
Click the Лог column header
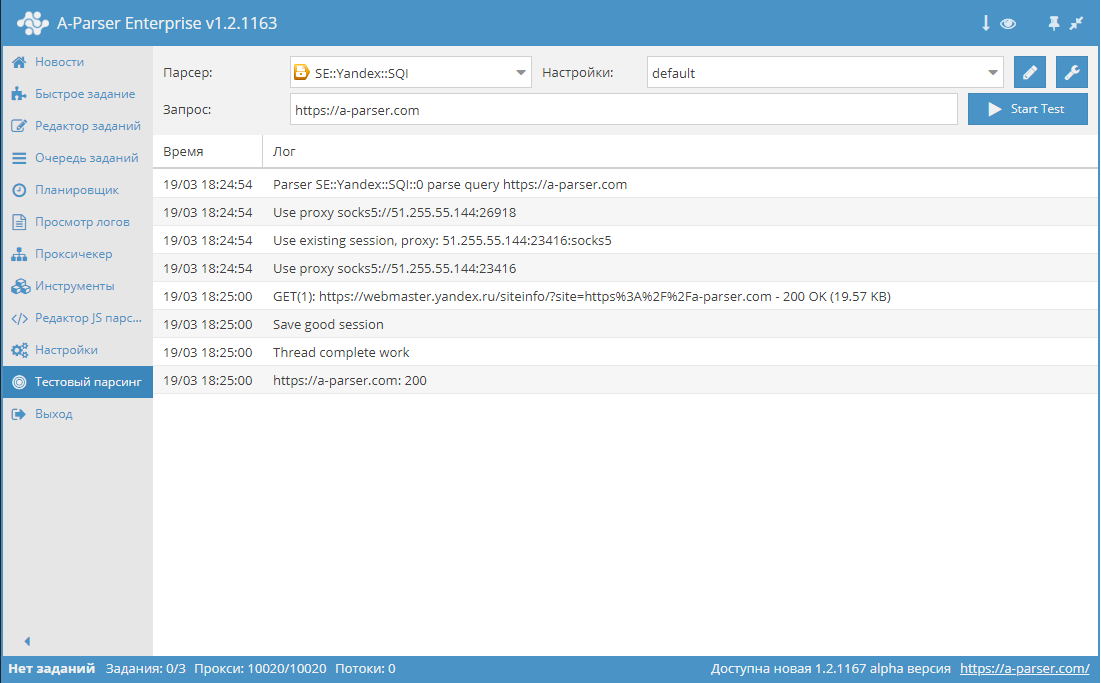point(680,152)
